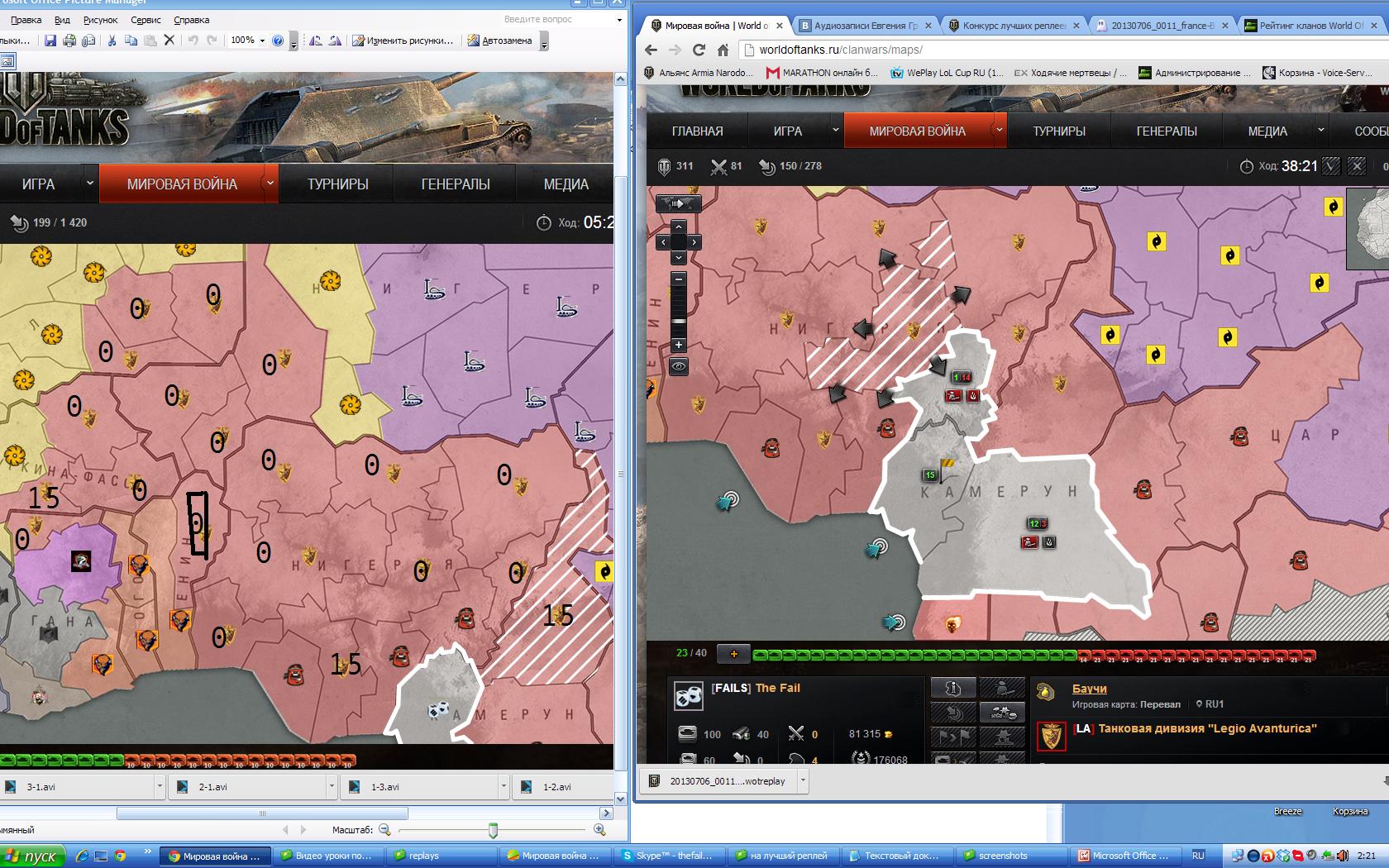Viewport: 1389px width, 868px height.
Task: Expand МЕДИА dropdown arrow in Chrome page
Action: (x=1320, y=131)
